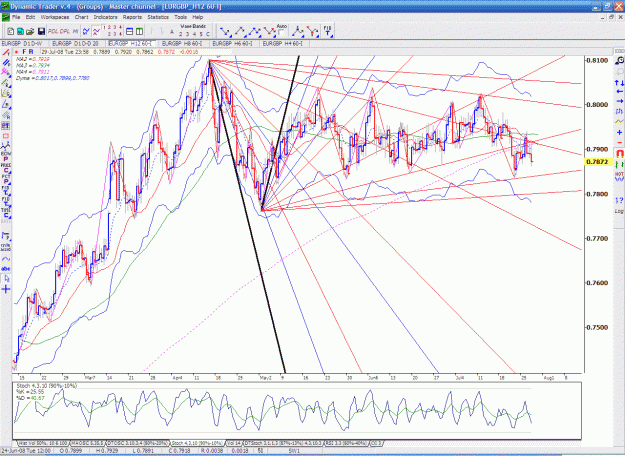Image resolution: width=625 pixels, height=456 pixels.
Task: Select the second swing pattern tool icon
Action: (240, 31)
